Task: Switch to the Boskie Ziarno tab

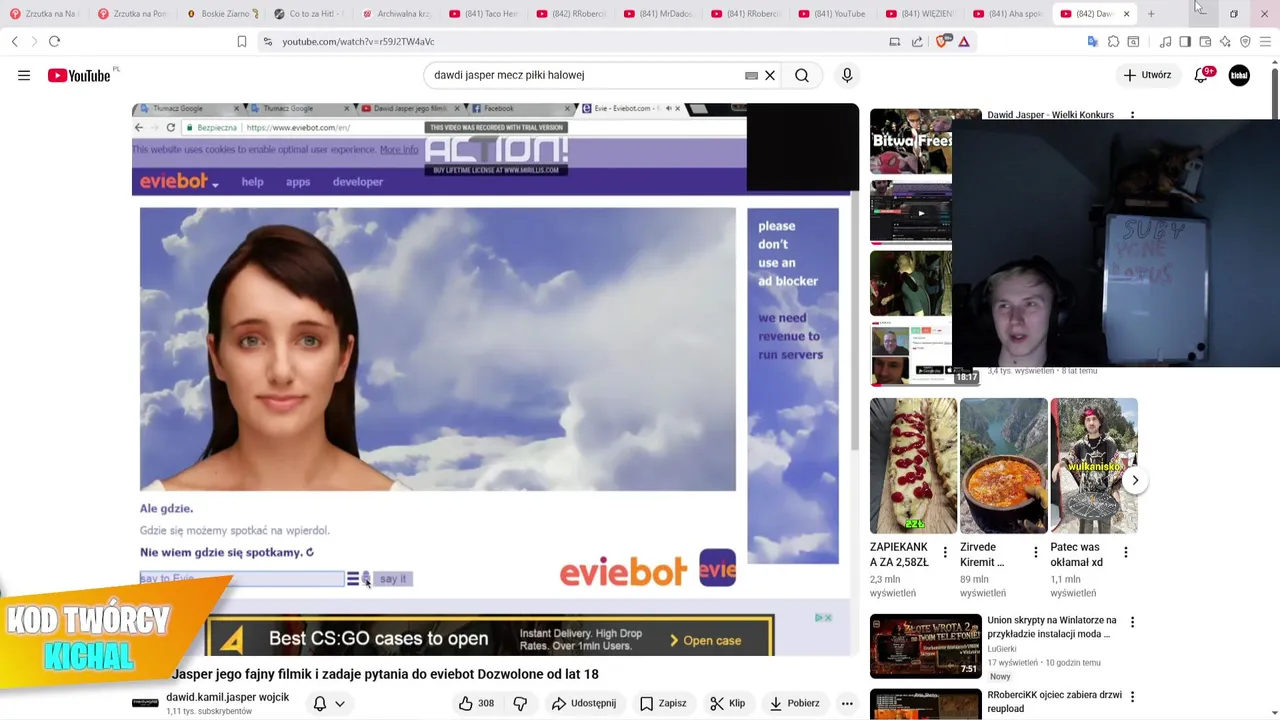Action: [x=223, y=14]
